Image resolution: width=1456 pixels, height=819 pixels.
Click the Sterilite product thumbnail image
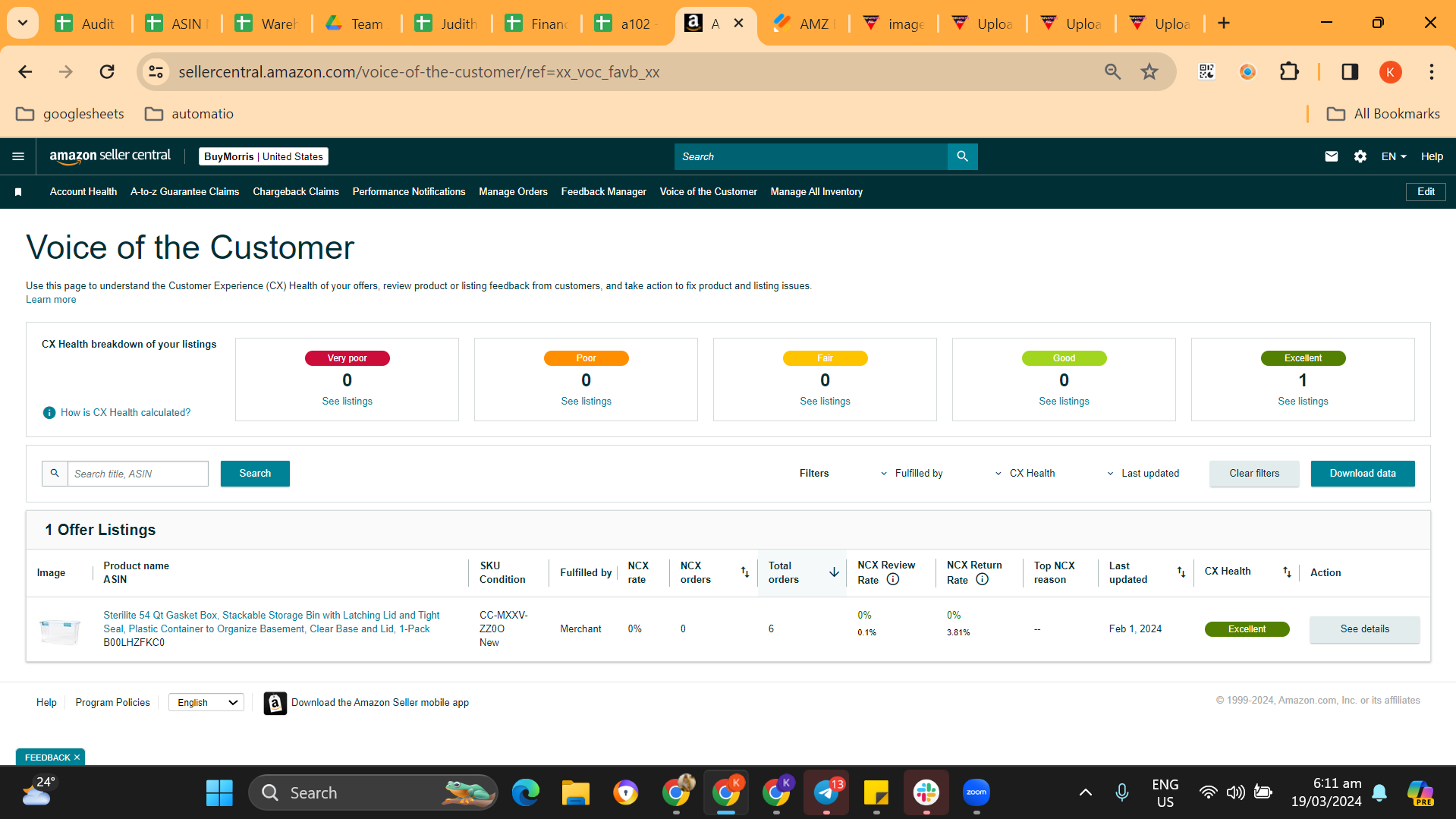[60, 630]
